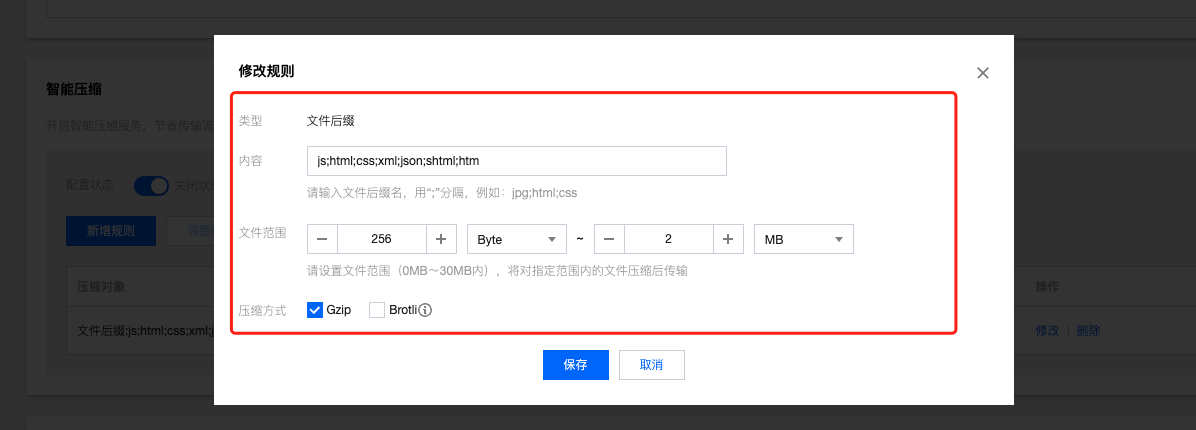The image size is (1196, 430).
Task: Enable the Brotli compression checkbox
Action: [377, 310]
